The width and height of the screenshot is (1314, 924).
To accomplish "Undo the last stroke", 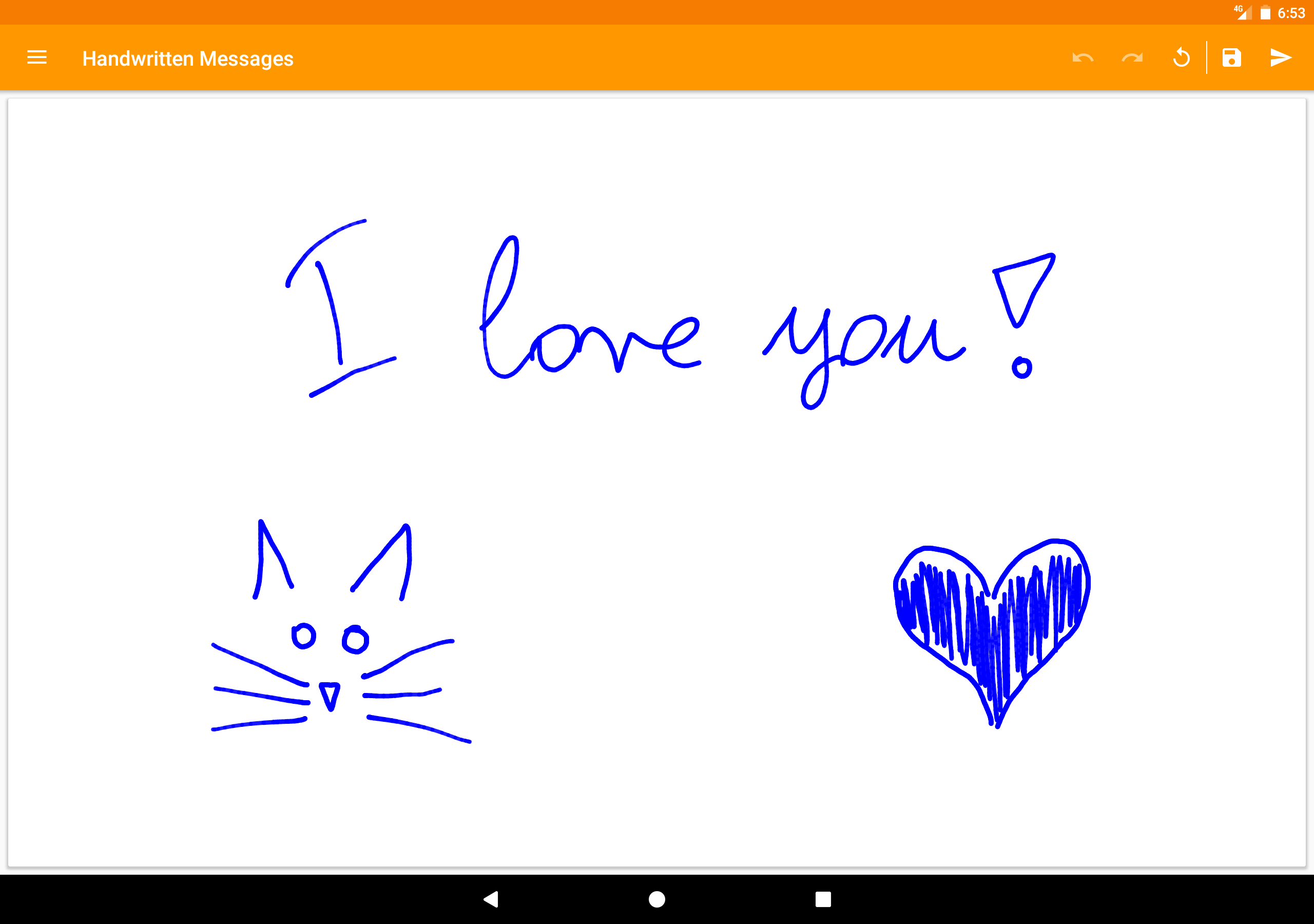I will click(x=1083, y=57).
